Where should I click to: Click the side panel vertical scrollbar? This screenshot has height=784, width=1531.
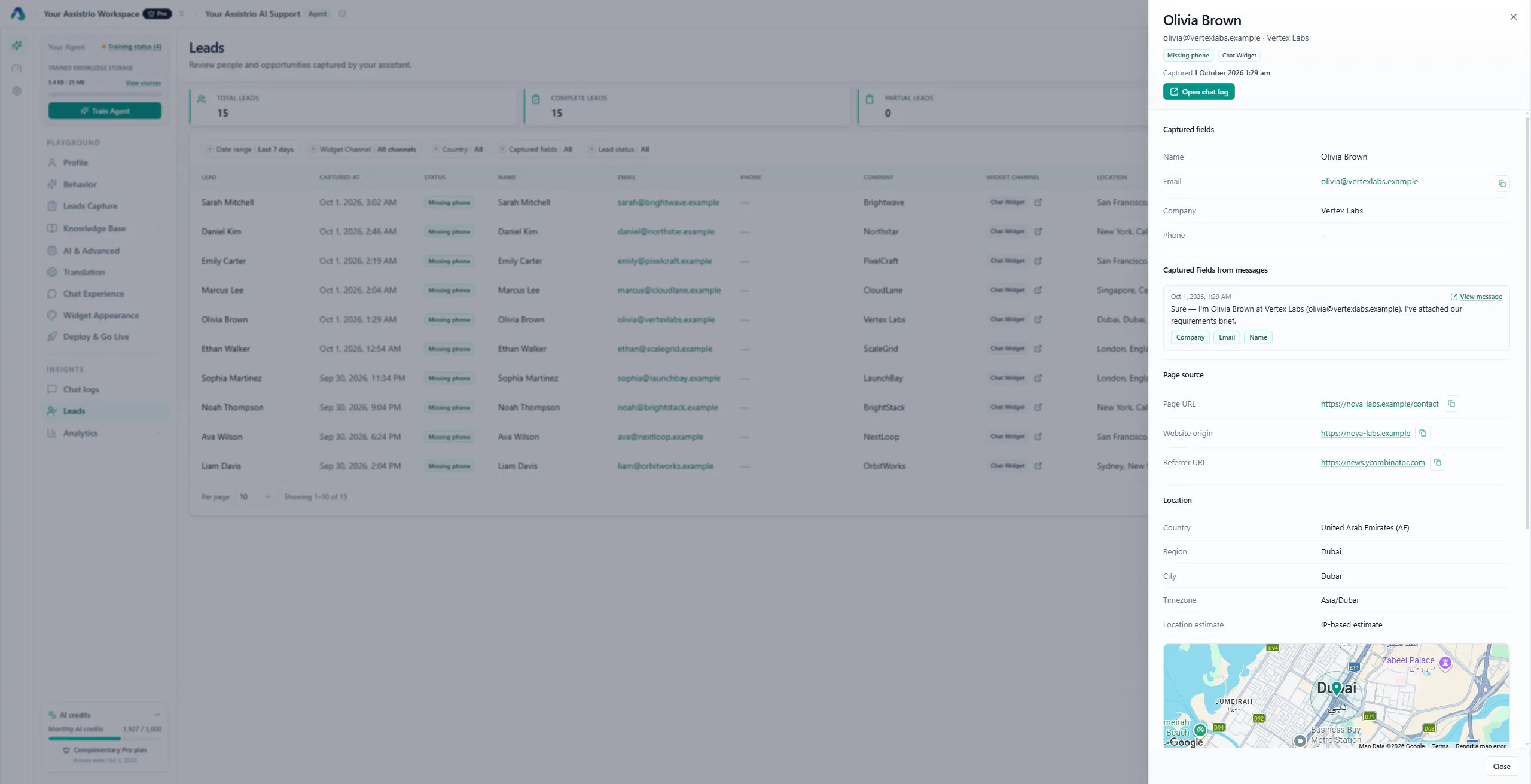coord(1526,323)
